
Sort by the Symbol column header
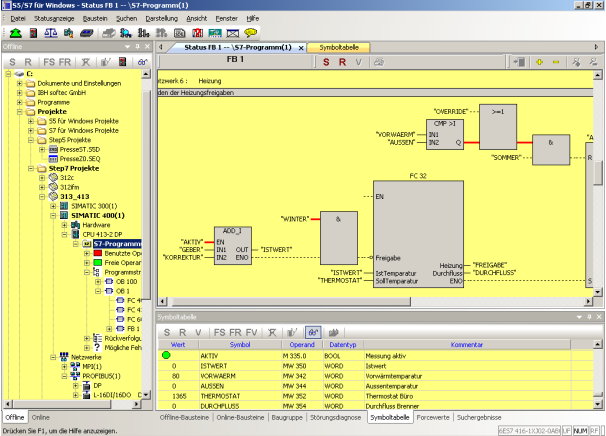pyautogui.click(x=240, y=344)
